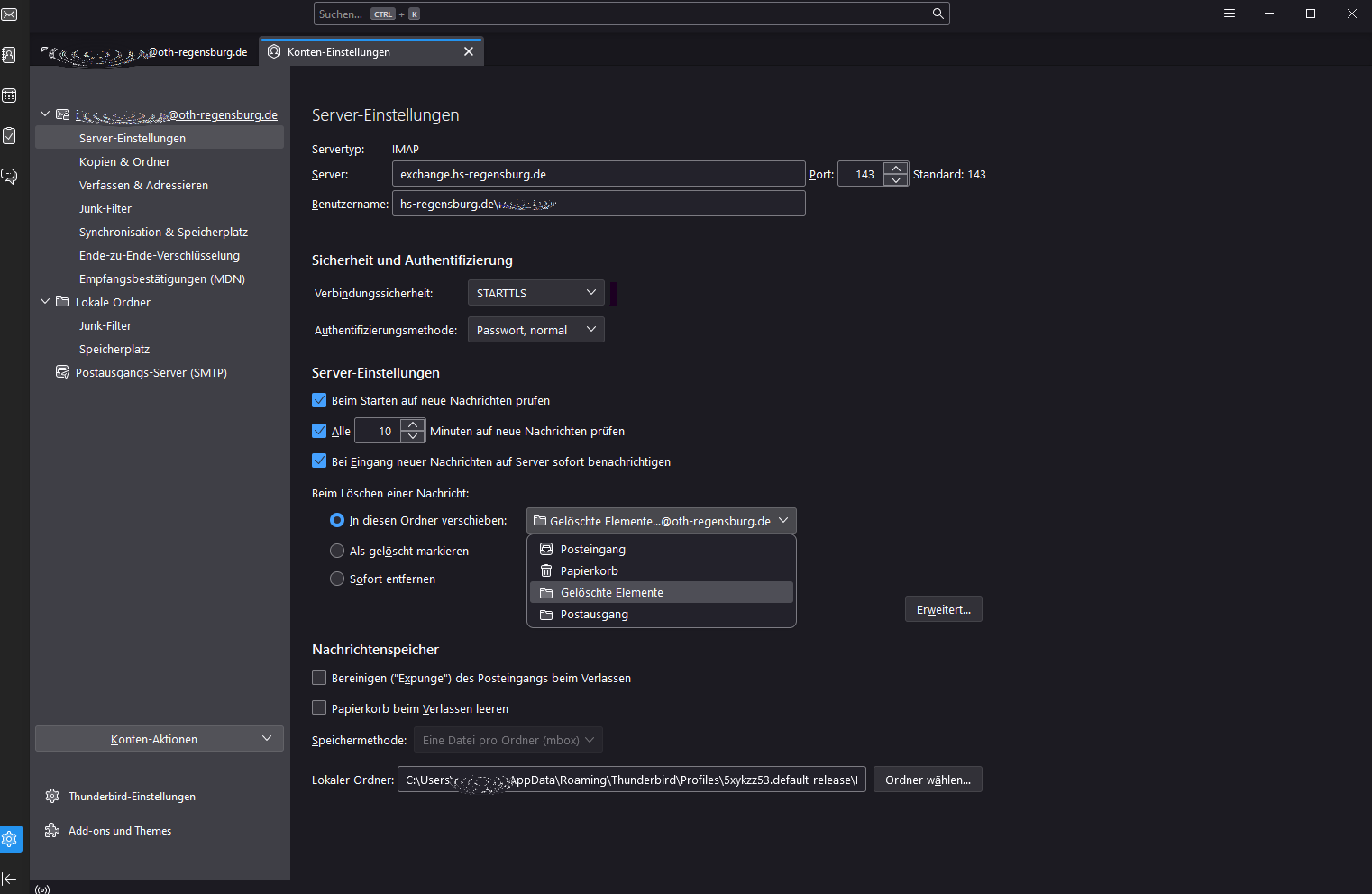Open the Address Book icon

pyautogui.click(x=9, y=55)
